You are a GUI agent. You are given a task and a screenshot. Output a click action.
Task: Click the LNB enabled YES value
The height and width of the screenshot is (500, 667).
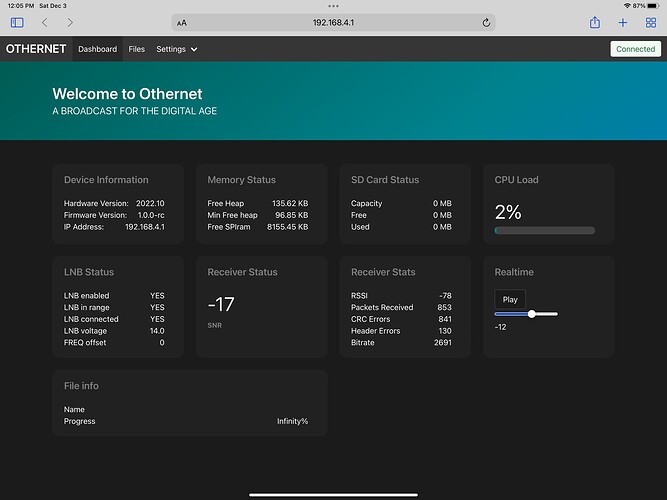[x=157, y=296]
